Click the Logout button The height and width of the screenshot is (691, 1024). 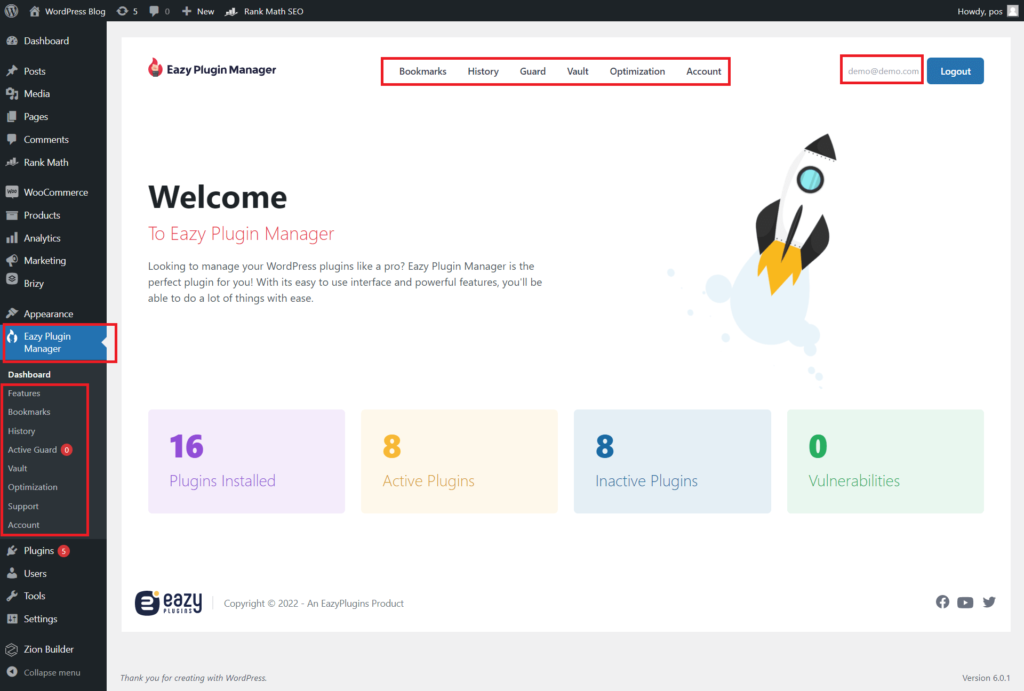tap(955, 71)
